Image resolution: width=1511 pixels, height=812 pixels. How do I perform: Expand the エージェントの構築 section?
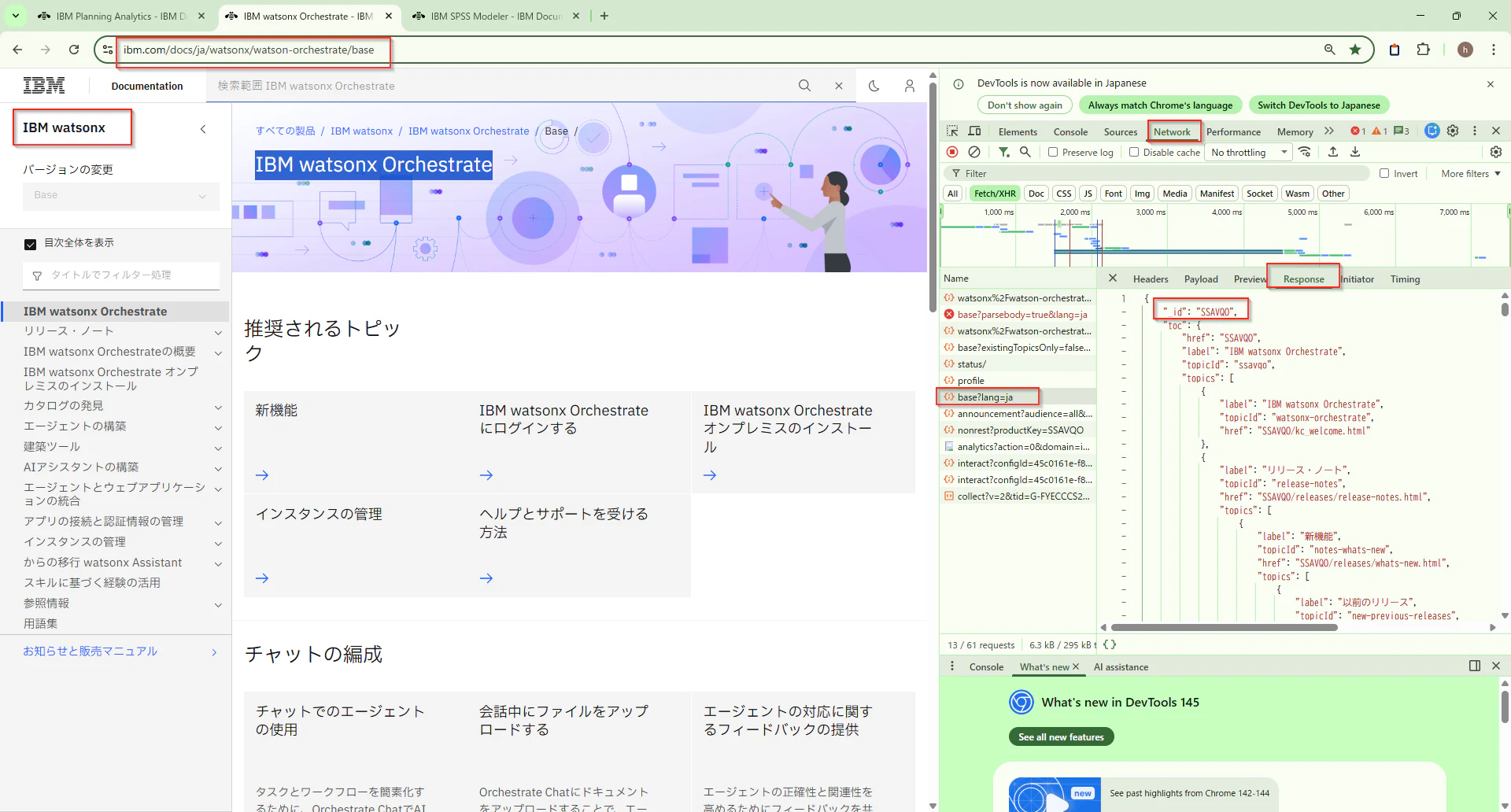[218, 428]
